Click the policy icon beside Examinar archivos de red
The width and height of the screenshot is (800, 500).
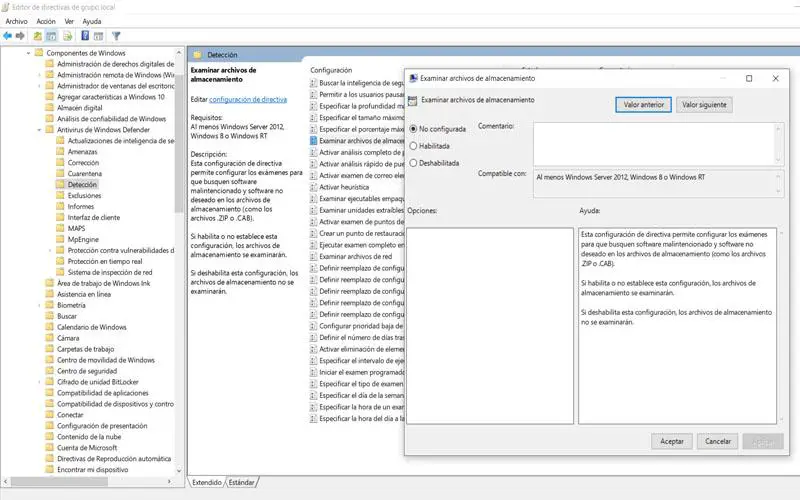click(314, 257)
